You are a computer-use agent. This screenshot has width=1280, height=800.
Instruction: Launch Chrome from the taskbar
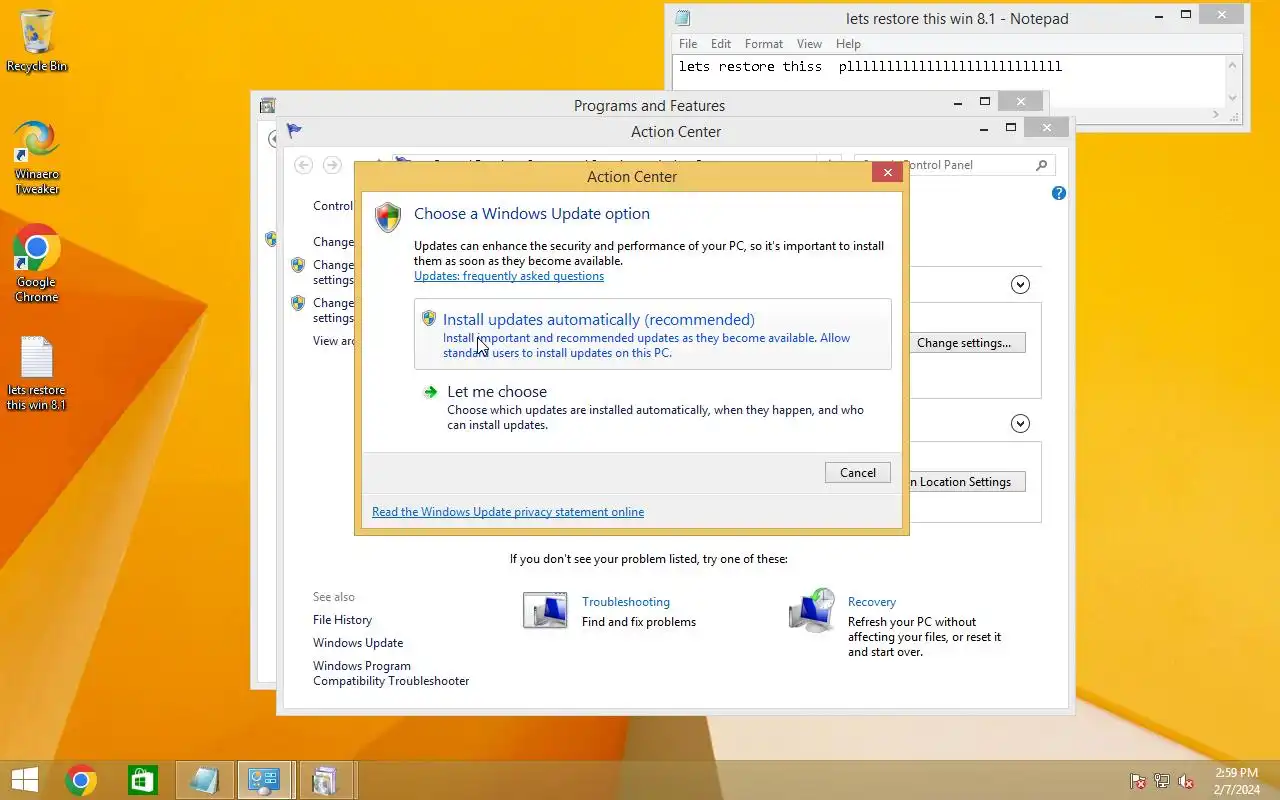click(81, 780)
